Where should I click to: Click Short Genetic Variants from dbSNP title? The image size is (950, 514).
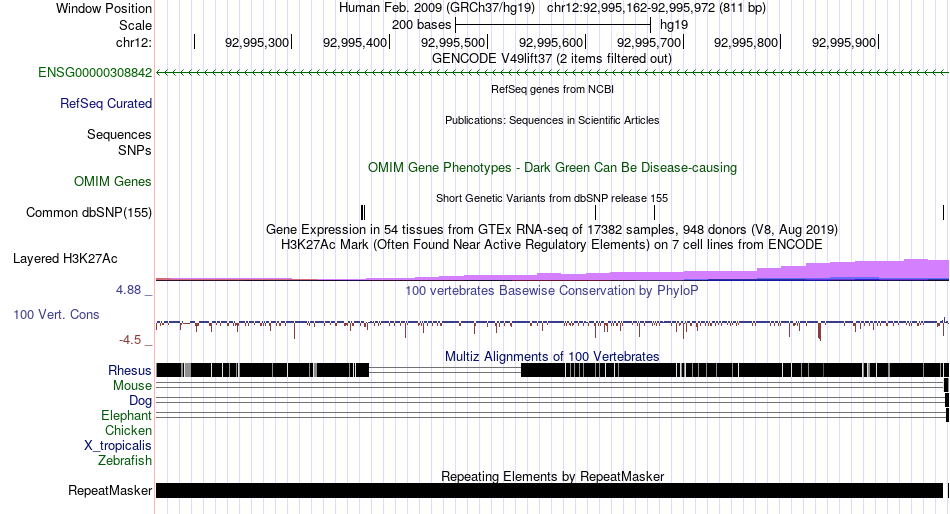(552, 198)
